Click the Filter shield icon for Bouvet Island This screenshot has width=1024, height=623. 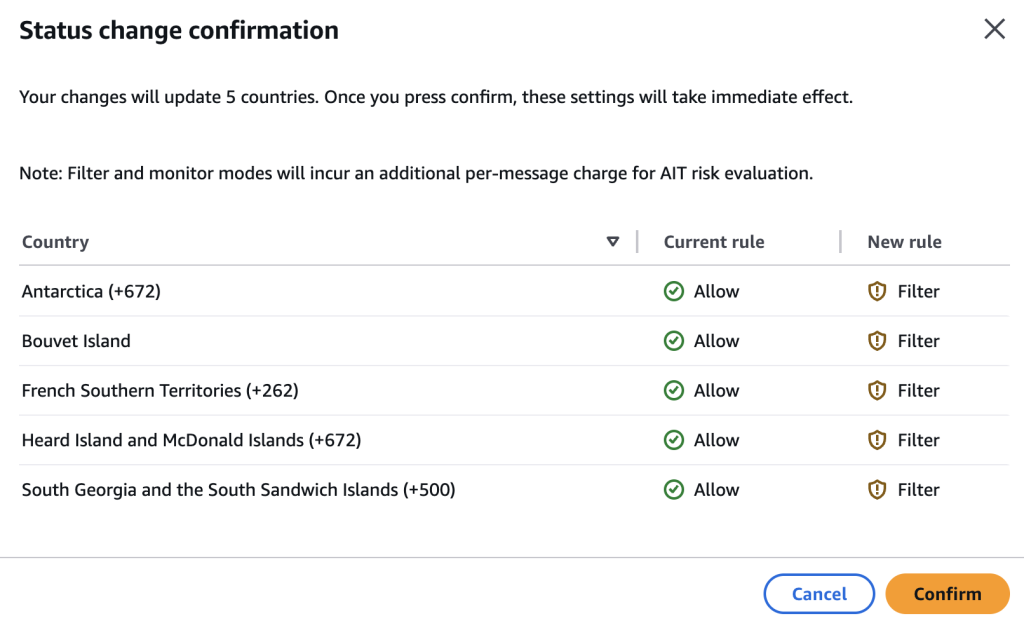point(877,341)
